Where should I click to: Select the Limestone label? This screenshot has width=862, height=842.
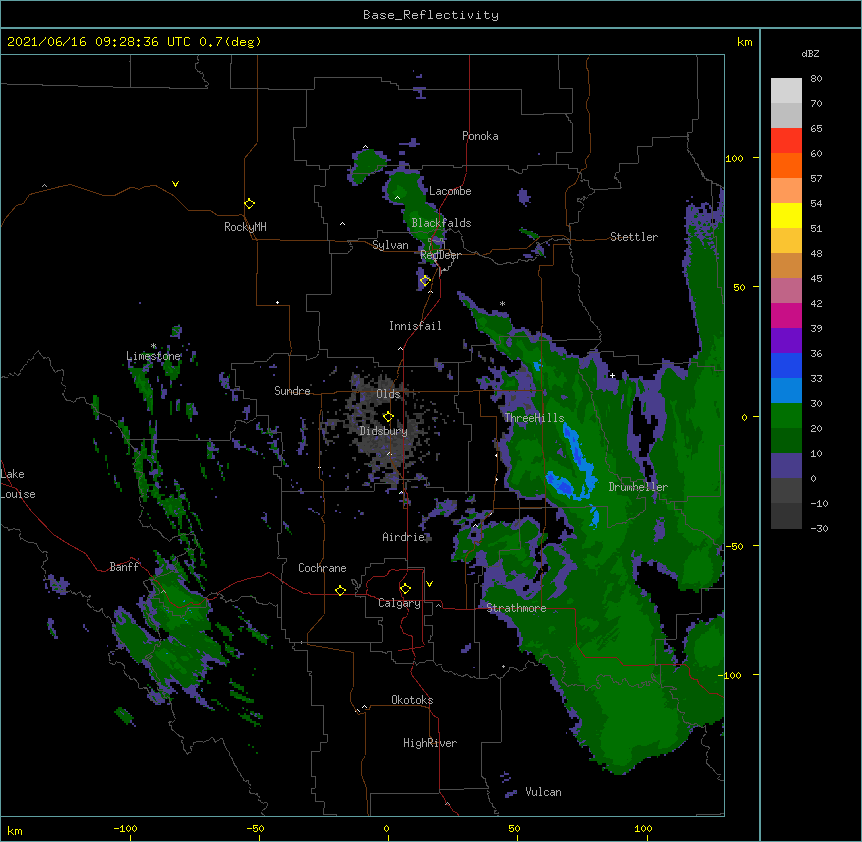click(153, 356)
